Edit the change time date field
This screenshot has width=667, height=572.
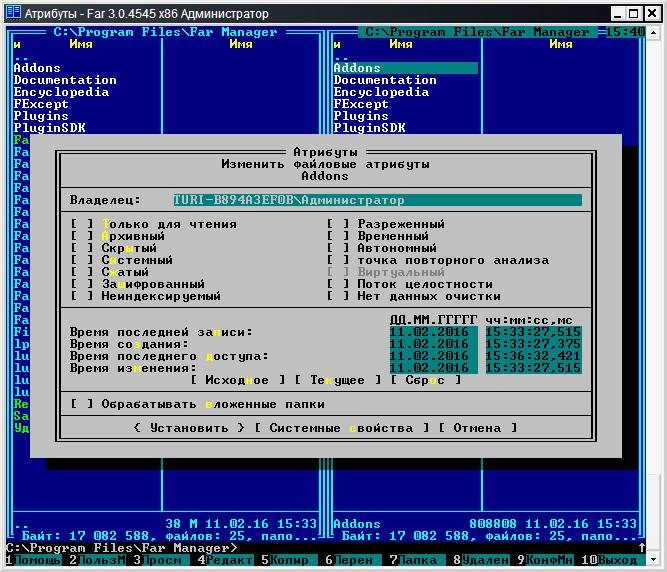[x=433, y=368]
